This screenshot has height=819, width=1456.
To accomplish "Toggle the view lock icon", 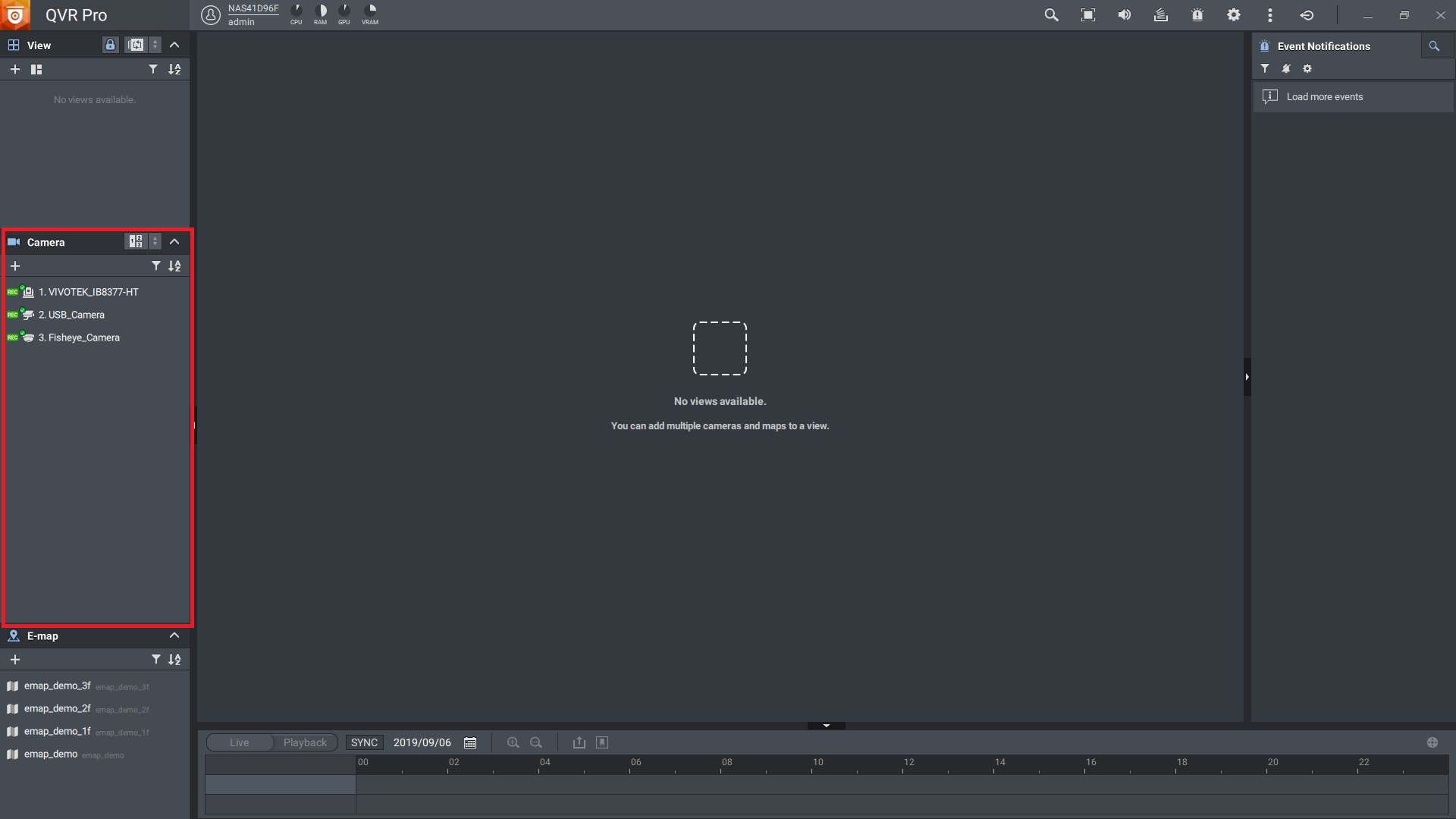I will tap(110, 45).
